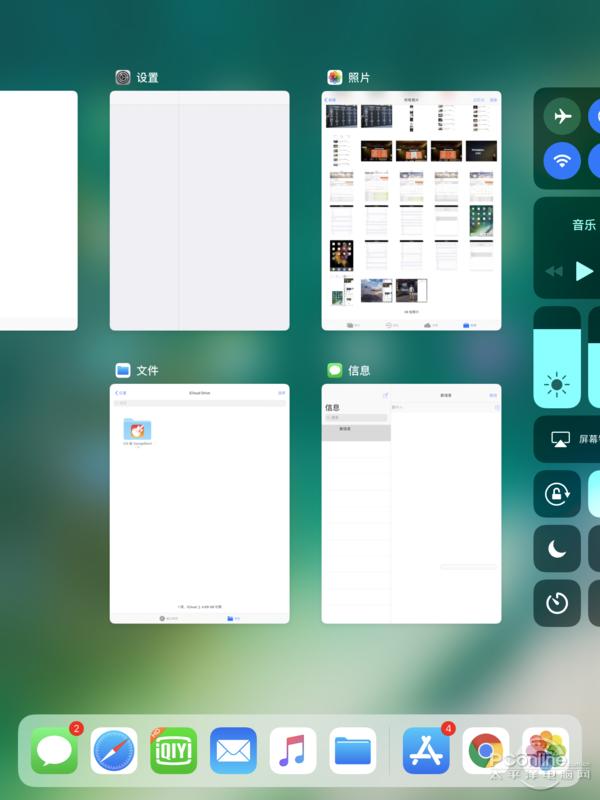The width and height of the screenshot is (600, 800).
Task: Launch the Music app from the dock
Action: coord(293,751)
